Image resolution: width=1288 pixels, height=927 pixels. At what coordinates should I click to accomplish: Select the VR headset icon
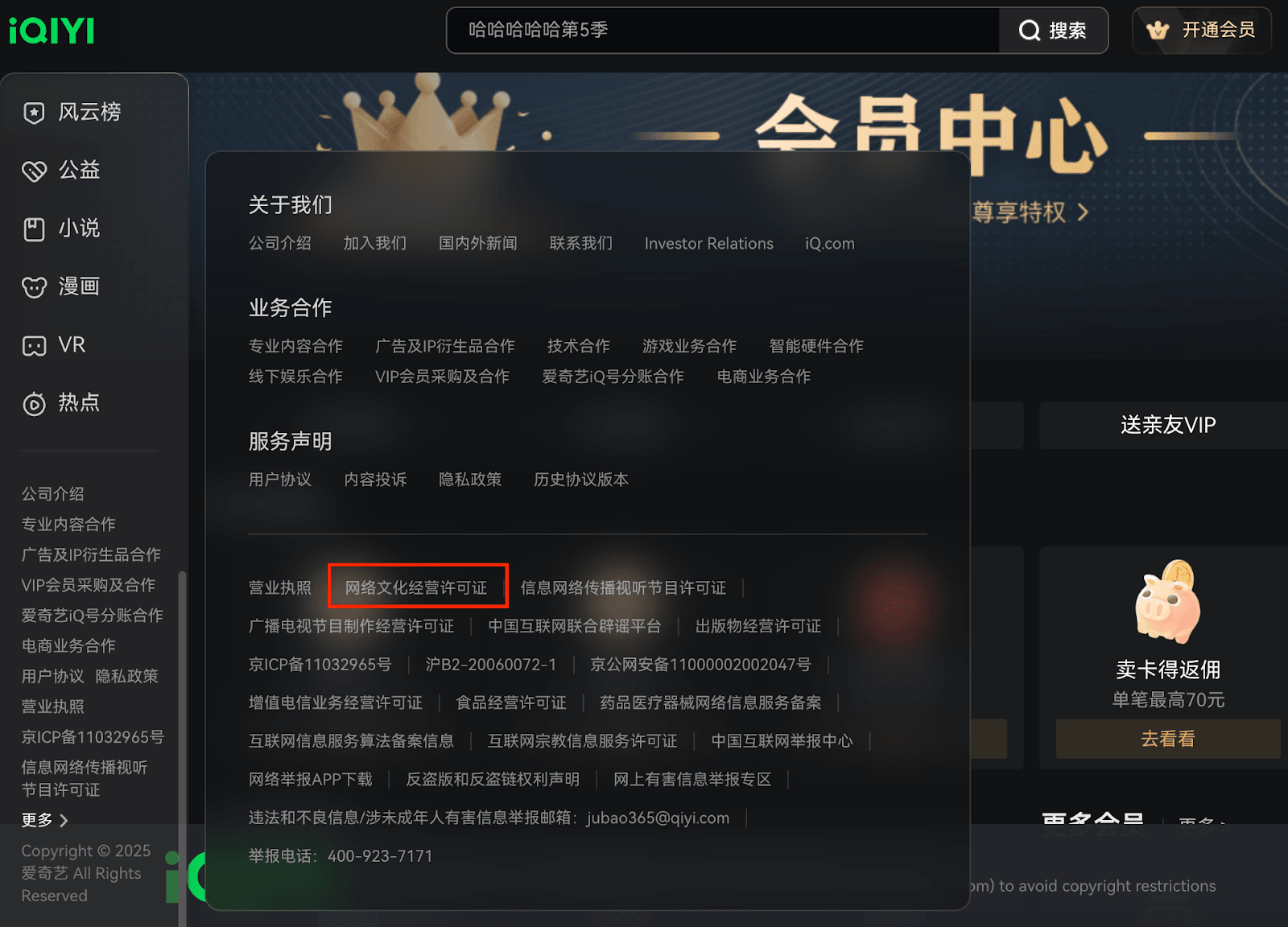pos(34,346)
